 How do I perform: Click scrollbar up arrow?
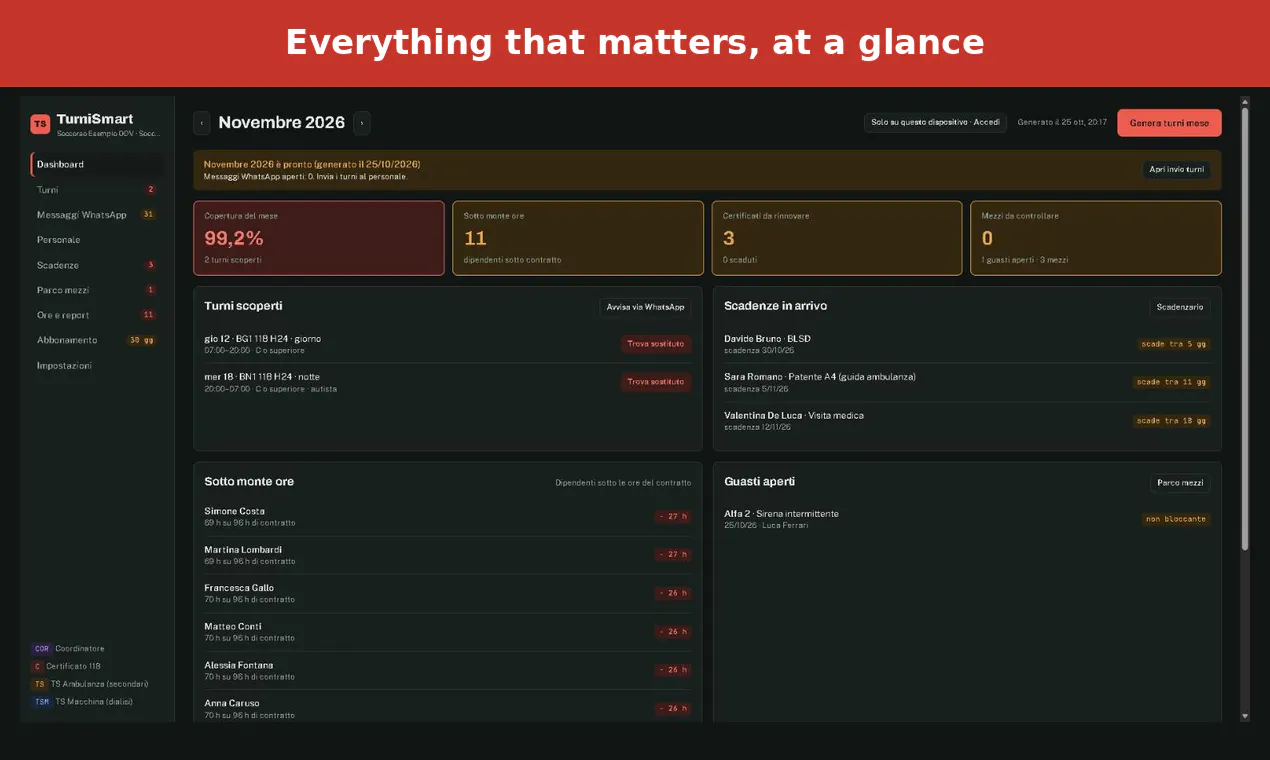tap(1245, 101)
